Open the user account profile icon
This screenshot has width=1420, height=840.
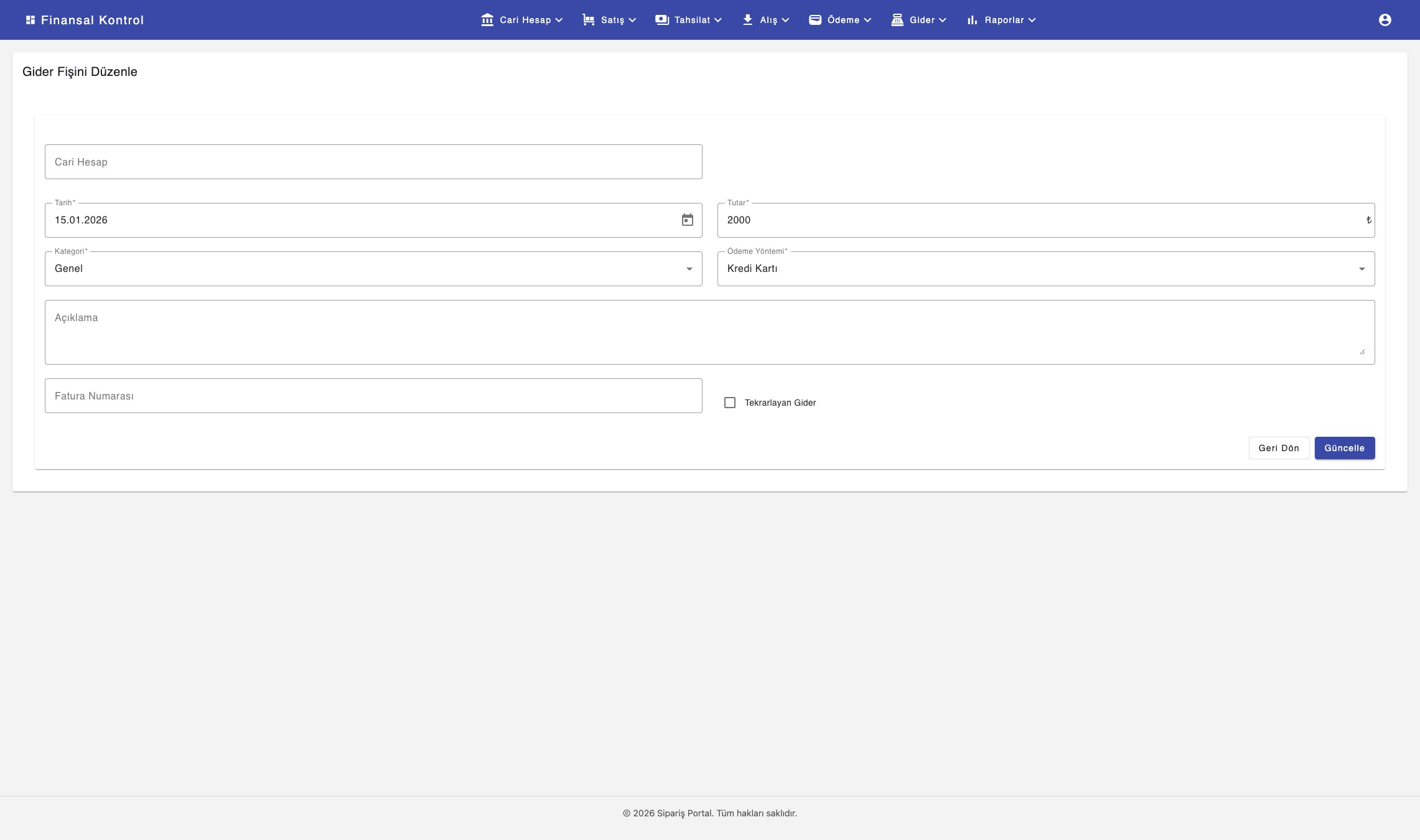point(1385,20)
